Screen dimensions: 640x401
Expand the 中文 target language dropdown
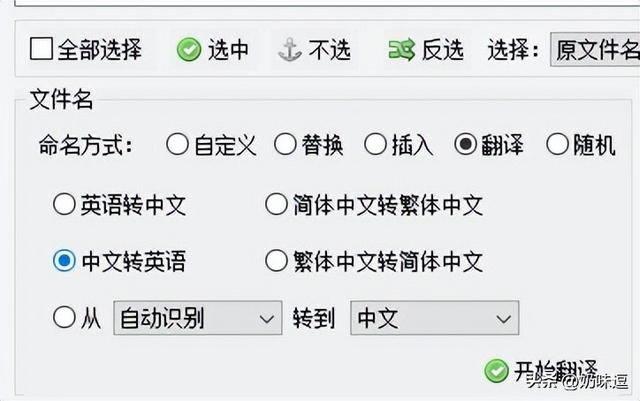point(434,319)
